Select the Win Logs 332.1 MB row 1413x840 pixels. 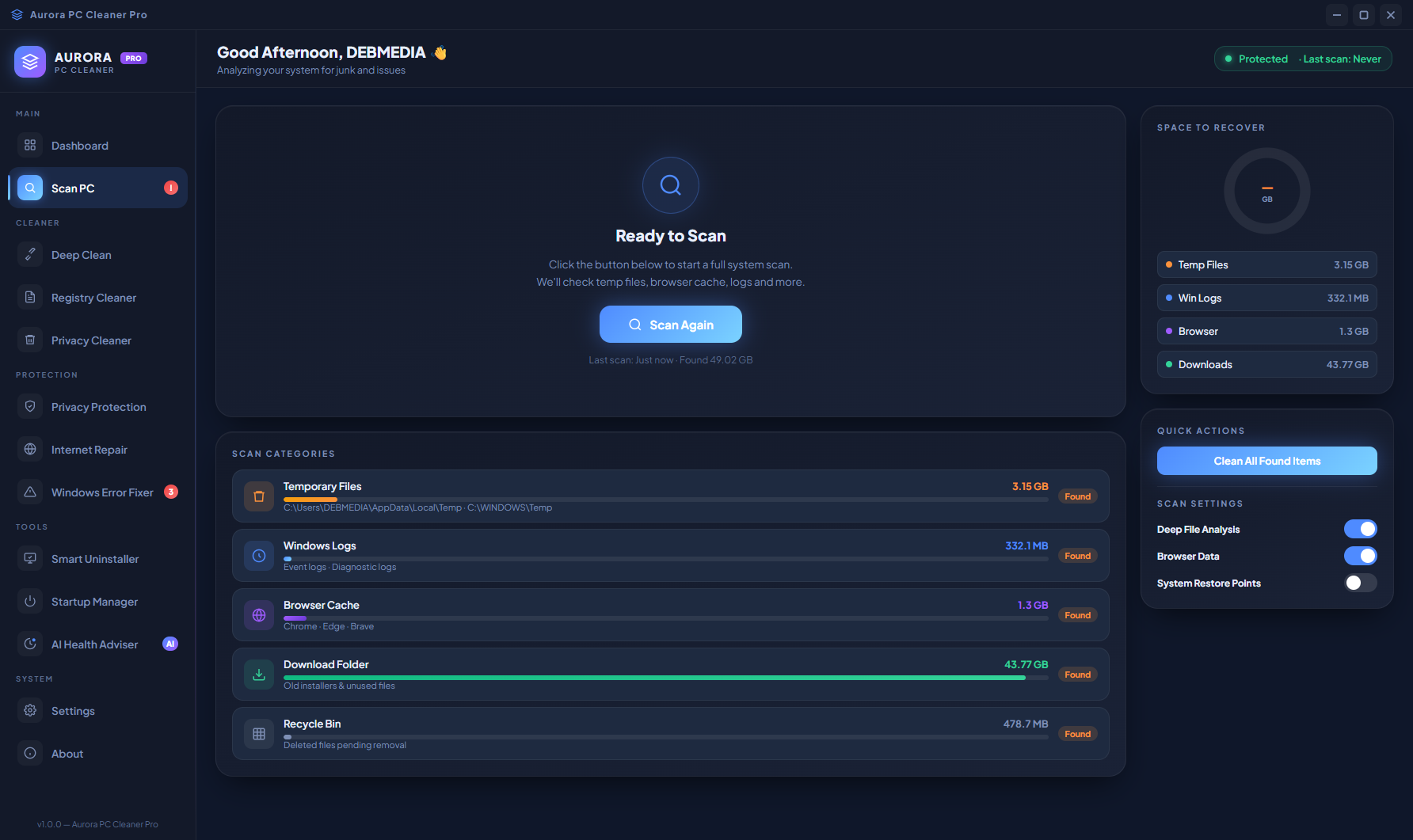[1267, 298]
